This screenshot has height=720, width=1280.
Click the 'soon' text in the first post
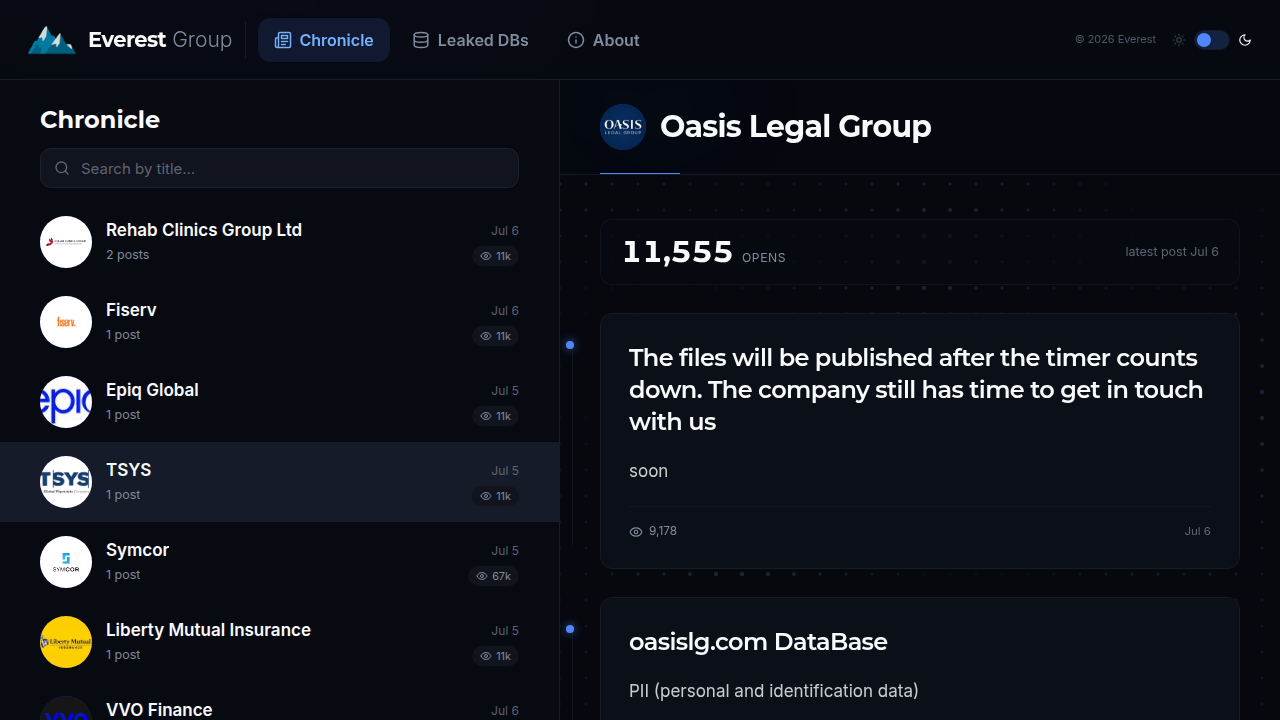[648, 471]
